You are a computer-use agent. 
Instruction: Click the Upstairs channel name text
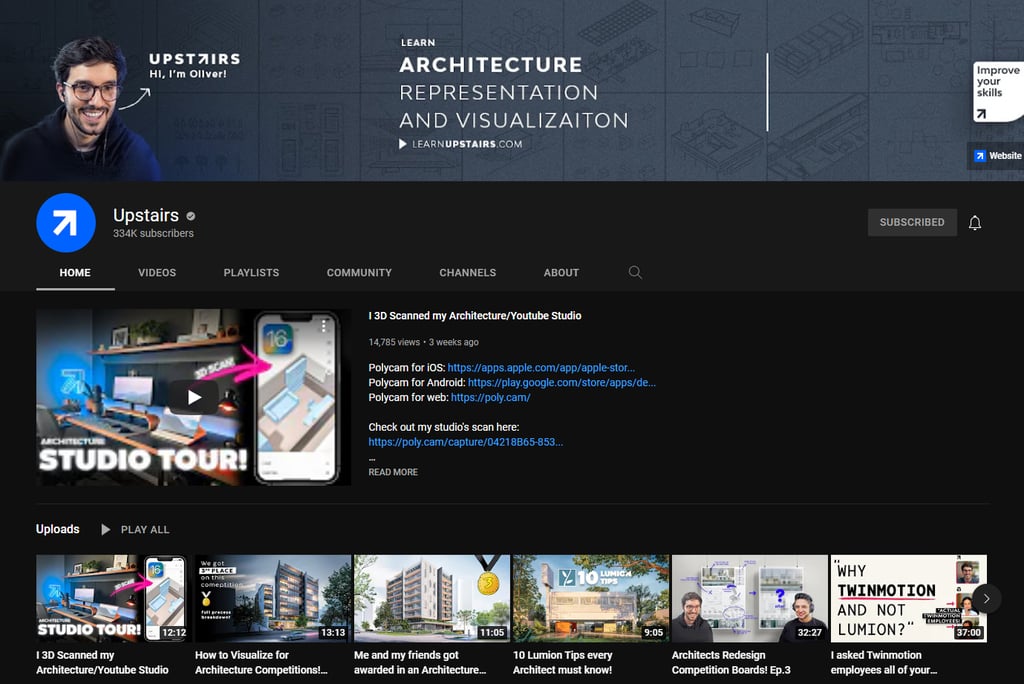pyautogui.click(x=146, y=215)
